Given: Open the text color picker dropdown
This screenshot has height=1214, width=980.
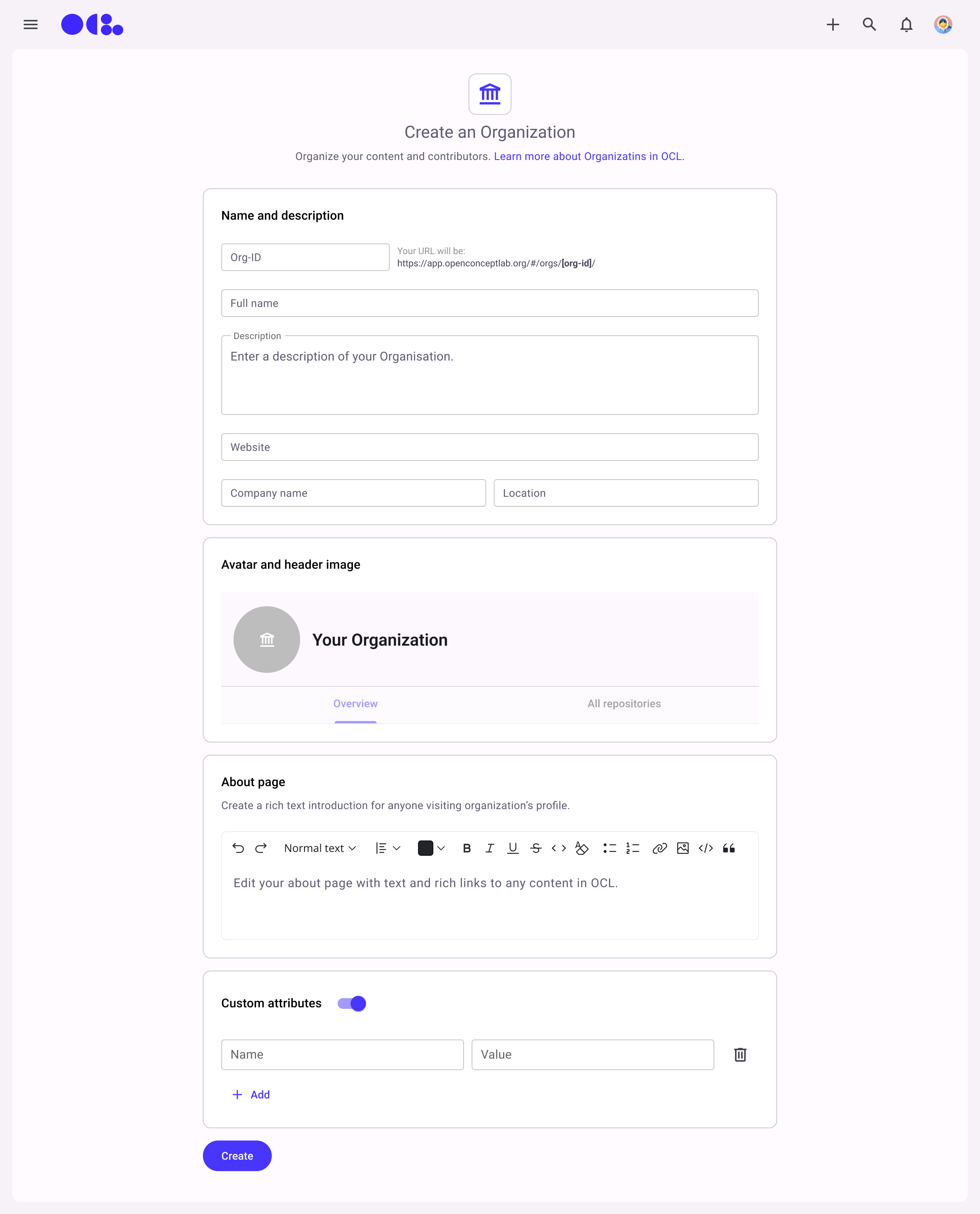Looking at the screenshot, I should pyautogui.click(x=441, y=848).
